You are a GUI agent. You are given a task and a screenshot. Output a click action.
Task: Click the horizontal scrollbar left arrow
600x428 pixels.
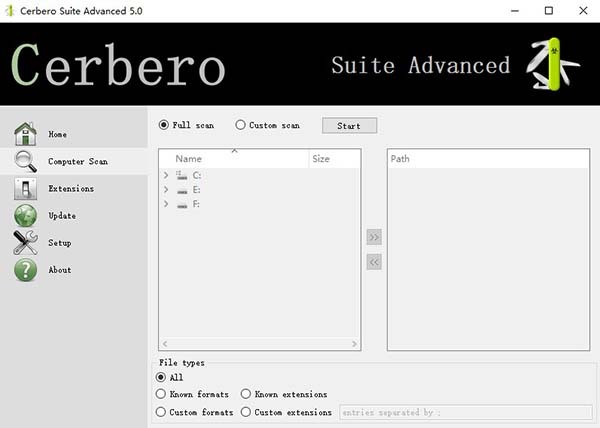click(x=165, y=344)
